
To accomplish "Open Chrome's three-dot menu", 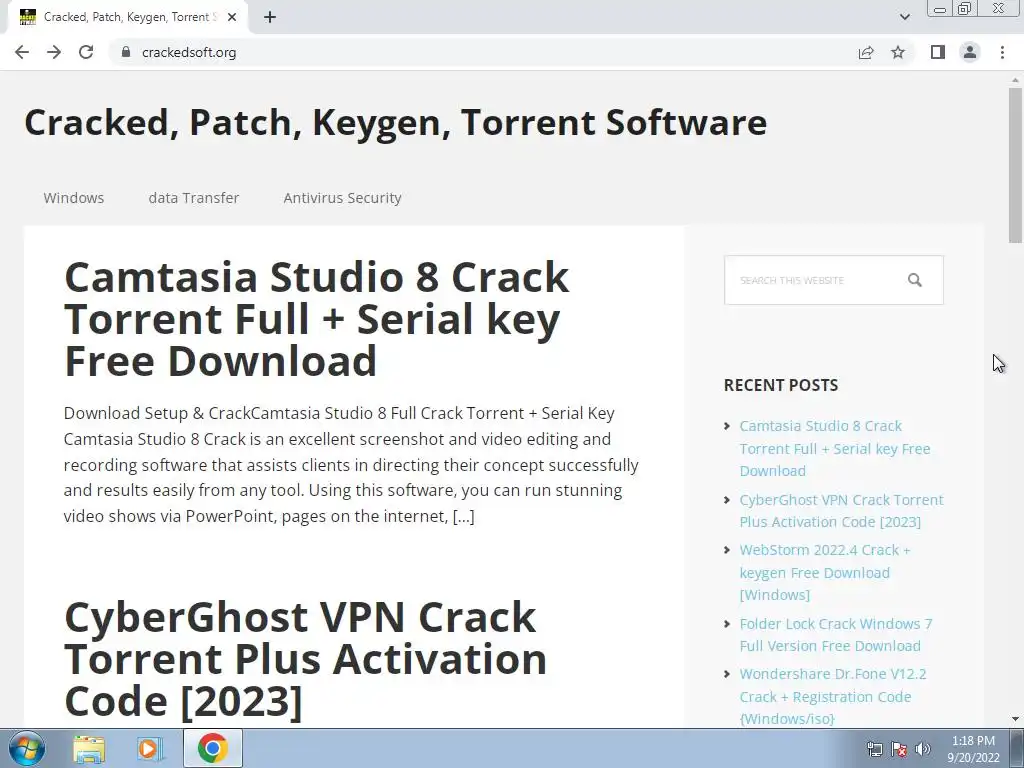I will coord(1002,52).
